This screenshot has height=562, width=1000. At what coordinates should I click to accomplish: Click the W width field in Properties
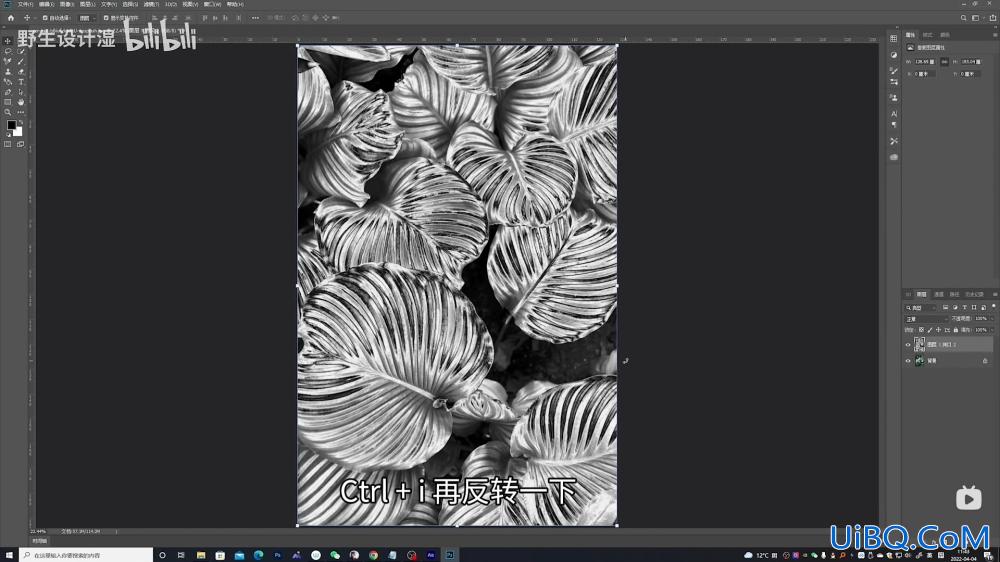coord(925,62)
